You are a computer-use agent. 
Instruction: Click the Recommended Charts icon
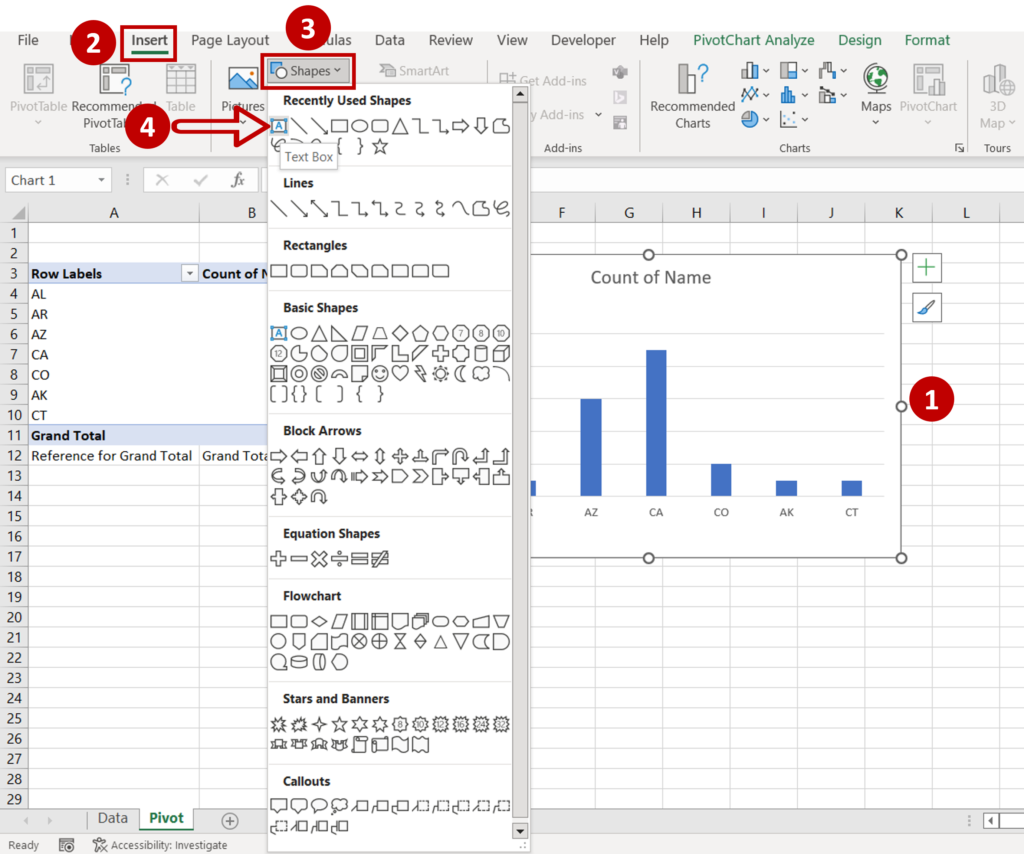click(692, 80)
